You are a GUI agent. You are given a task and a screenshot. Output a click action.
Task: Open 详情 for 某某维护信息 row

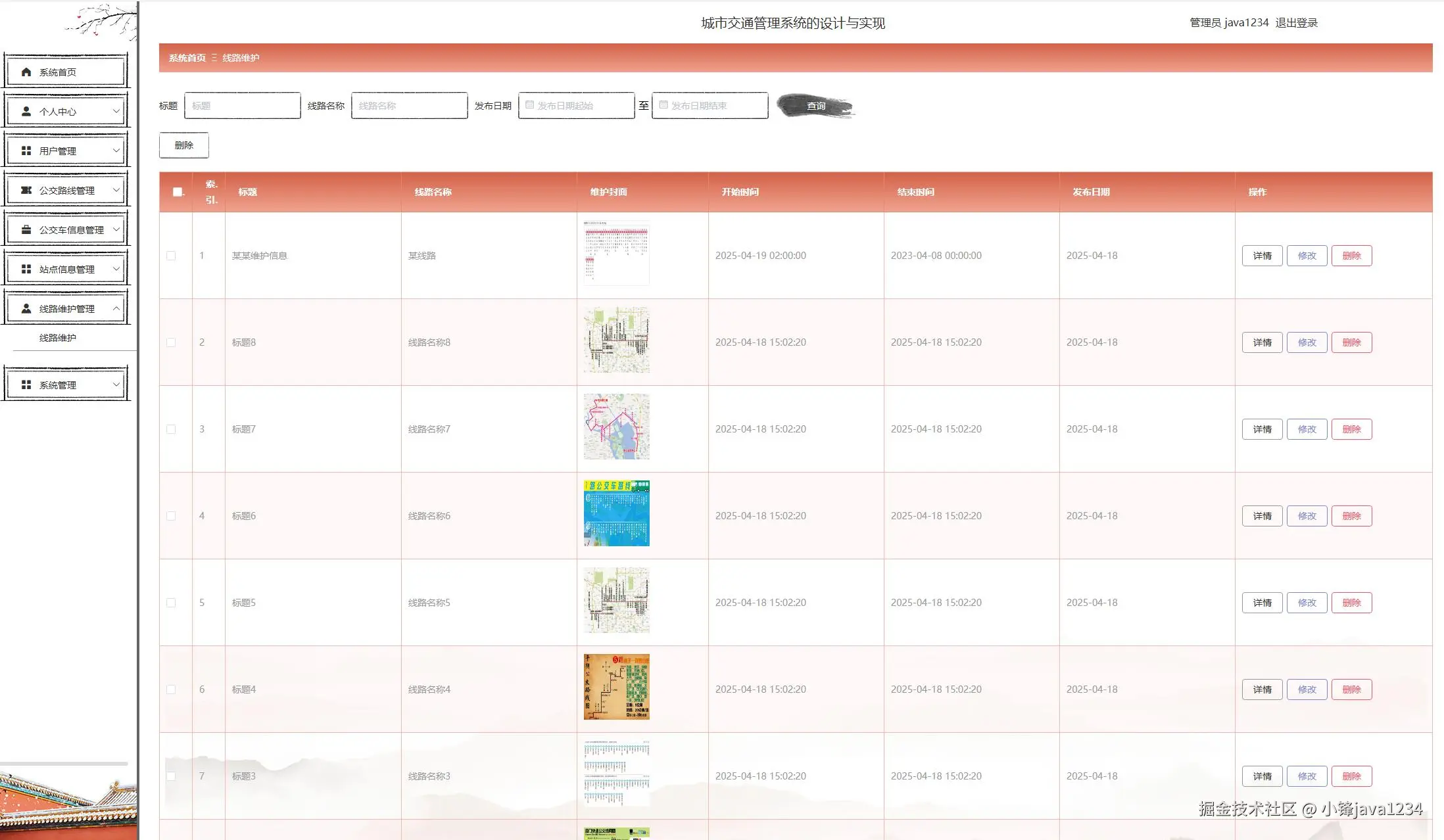[1263, 256]
